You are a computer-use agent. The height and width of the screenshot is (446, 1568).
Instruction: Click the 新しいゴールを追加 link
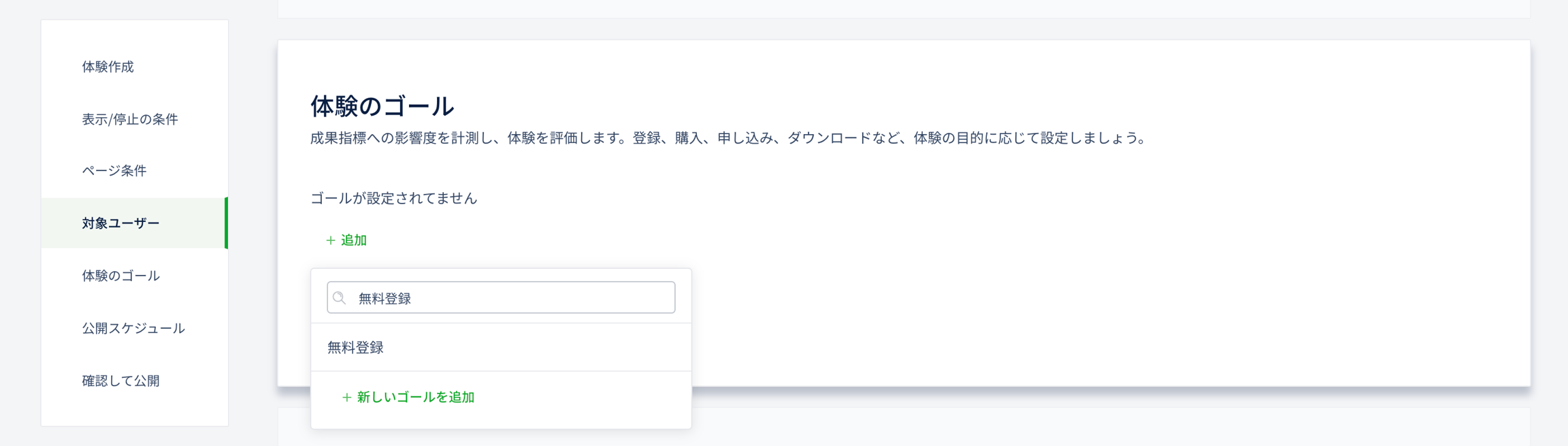pyautogui.click(x=415, y=398)
